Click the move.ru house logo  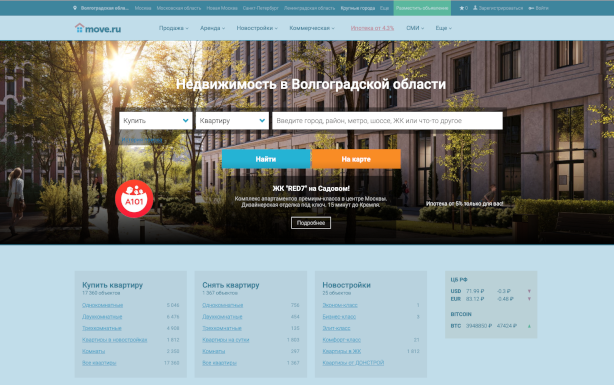click(98, 28)
